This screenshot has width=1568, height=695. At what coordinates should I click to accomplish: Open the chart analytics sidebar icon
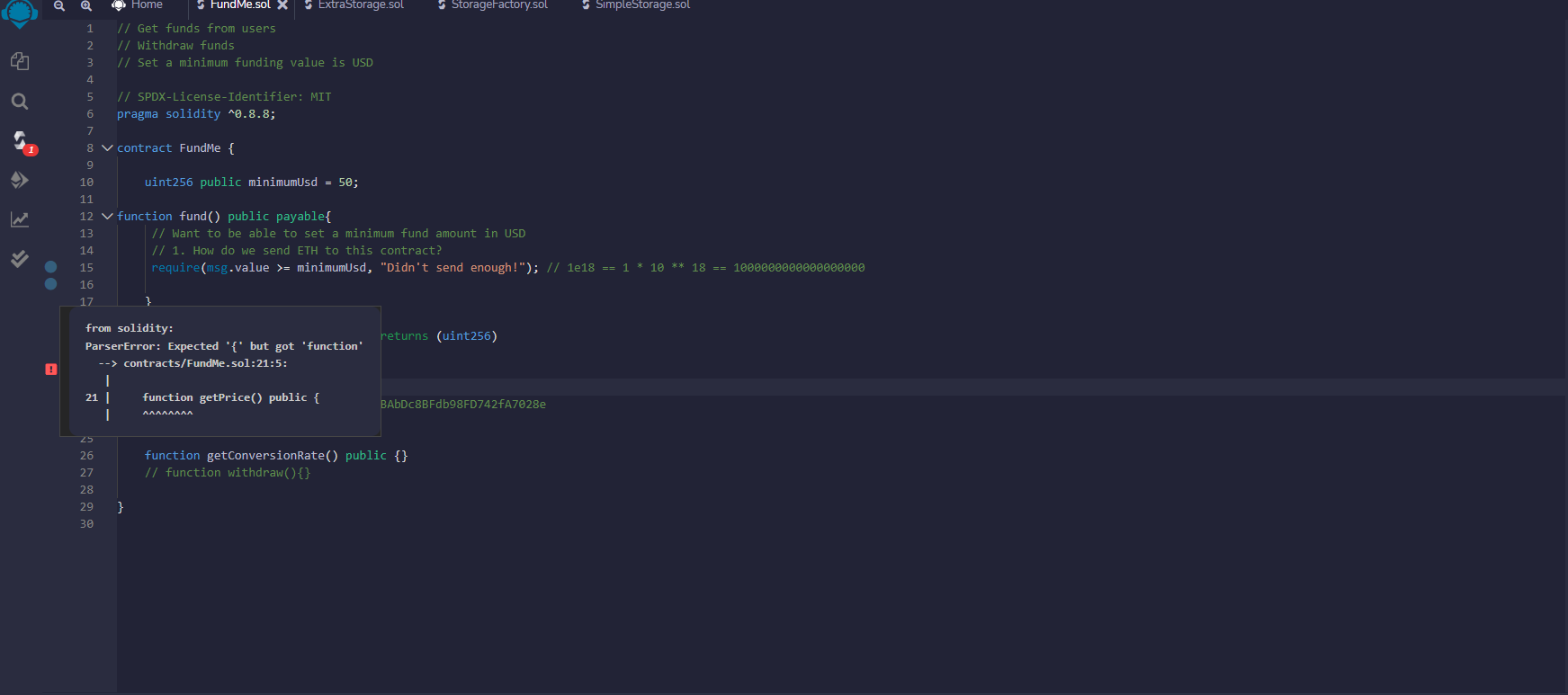[x=20, y=219]
